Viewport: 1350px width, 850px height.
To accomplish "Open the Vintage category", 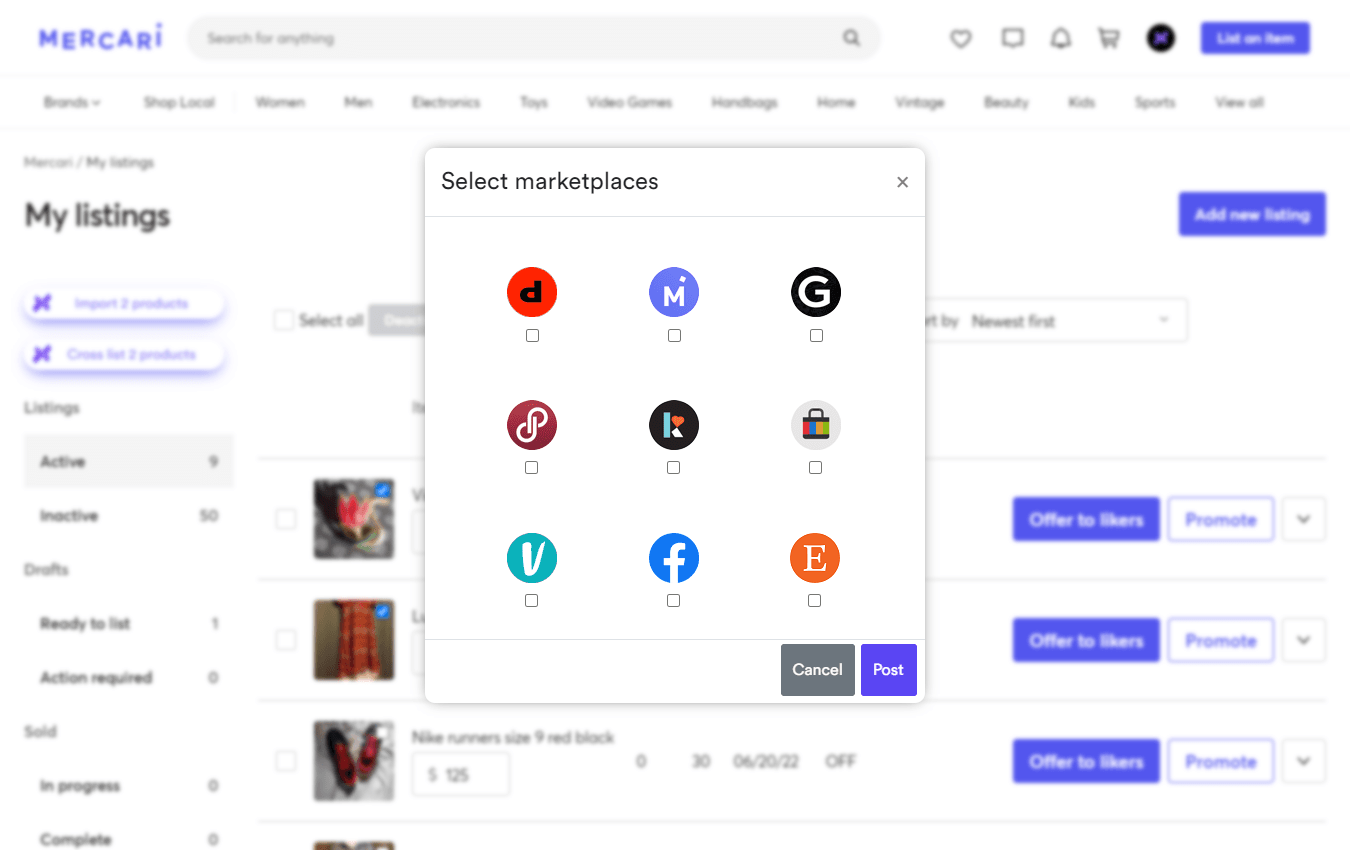I will (x=920, y=102).
